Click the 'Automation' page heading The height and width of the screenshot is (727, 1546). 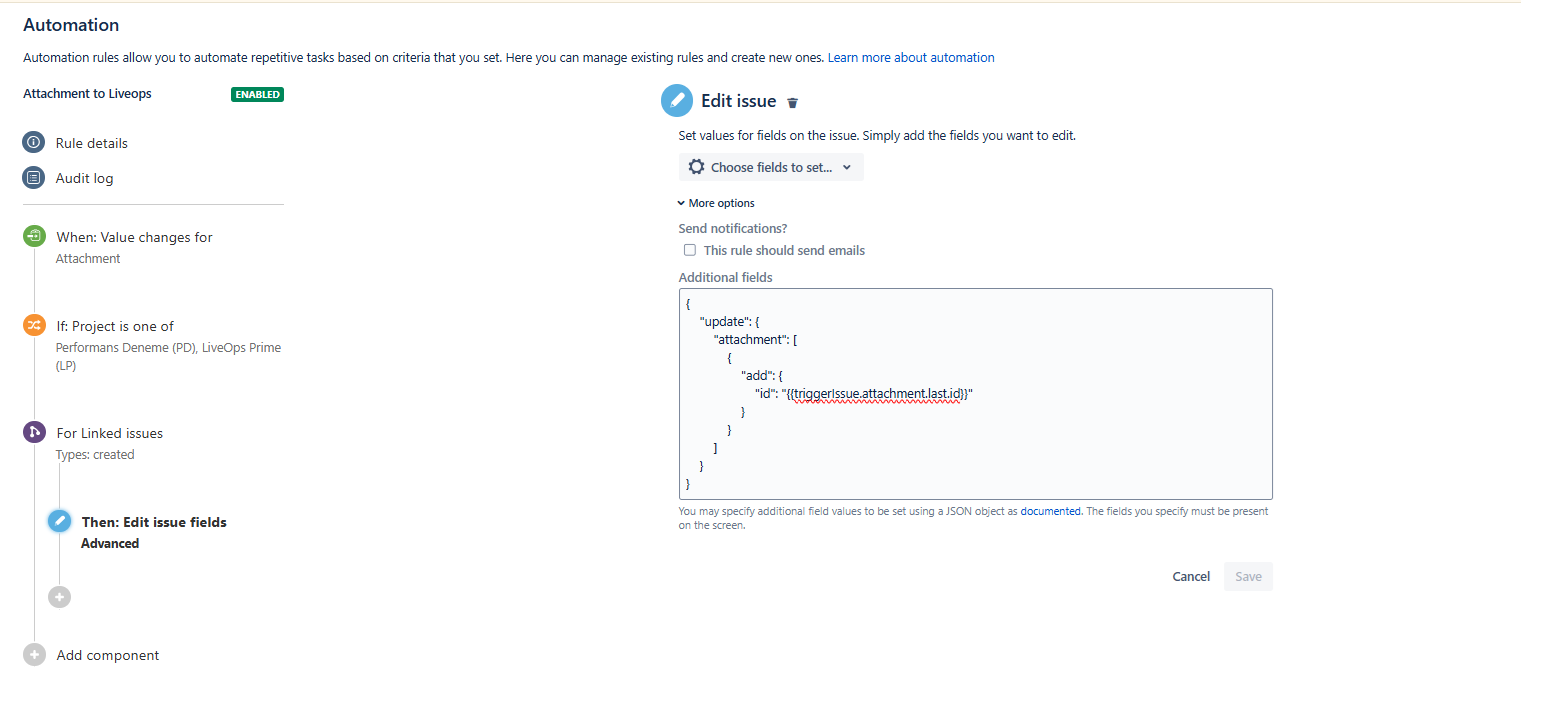point(71,25)
